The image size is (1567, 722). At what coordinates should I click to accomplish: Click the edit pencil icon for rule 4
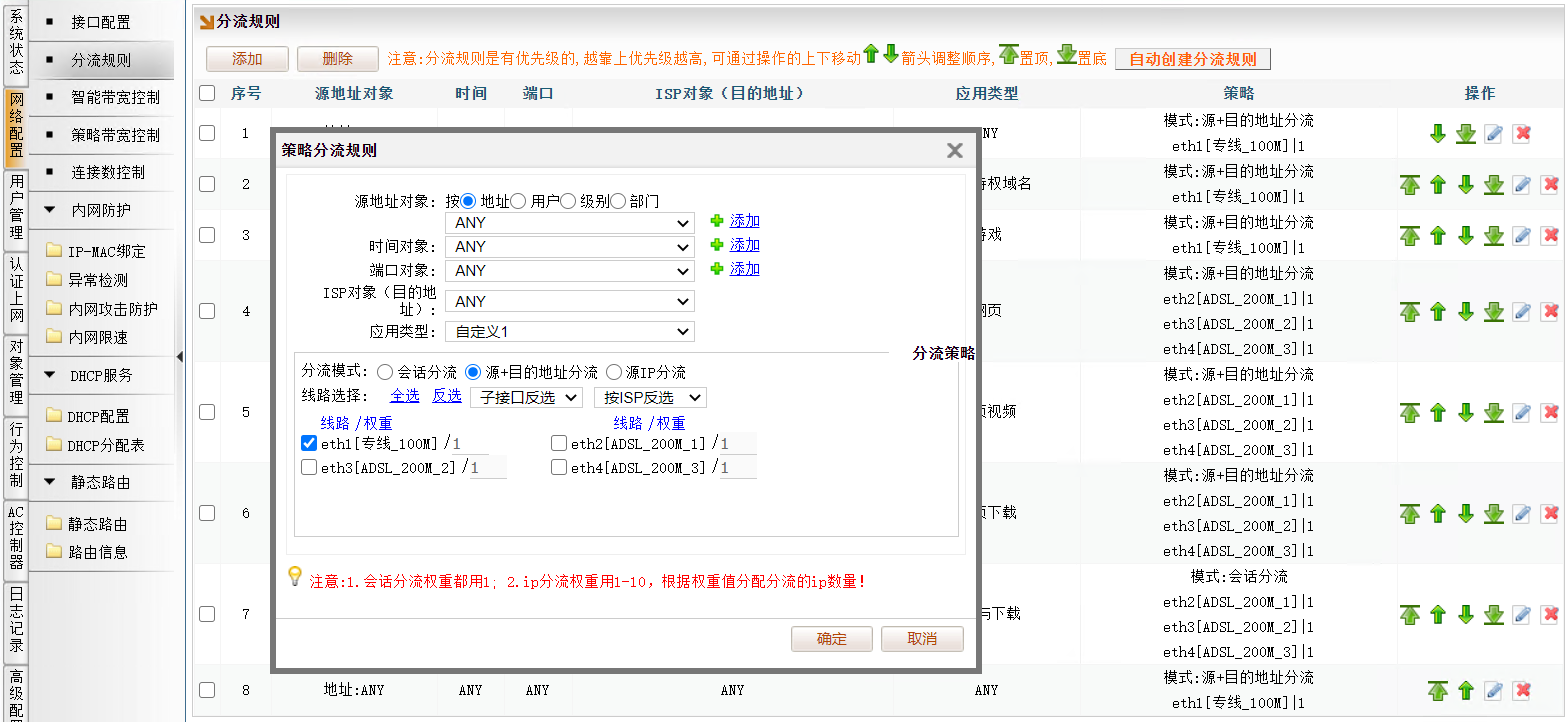point(1521,311)
